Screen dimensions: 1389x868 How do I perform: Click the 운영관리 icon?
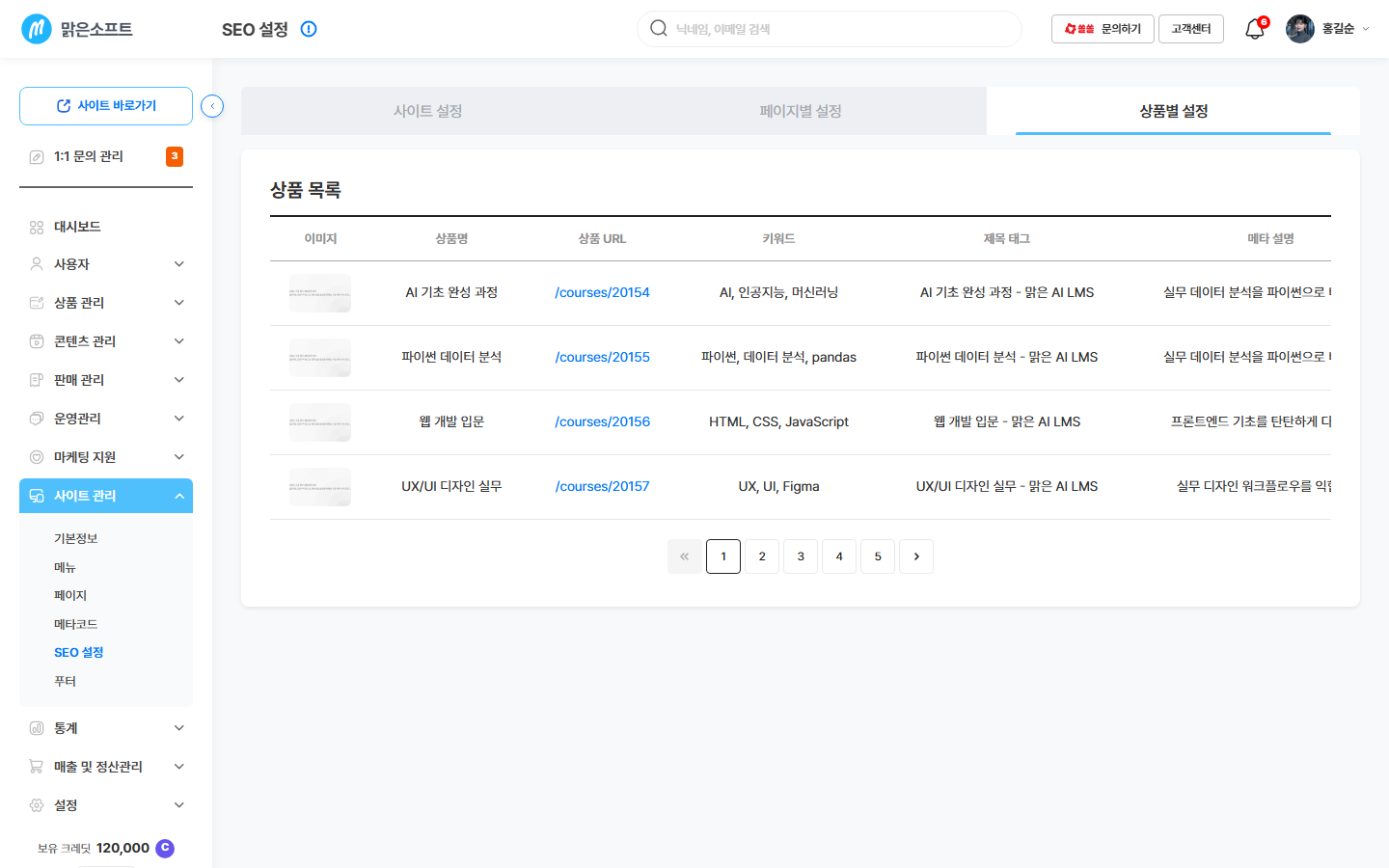[x=37, y=419]
